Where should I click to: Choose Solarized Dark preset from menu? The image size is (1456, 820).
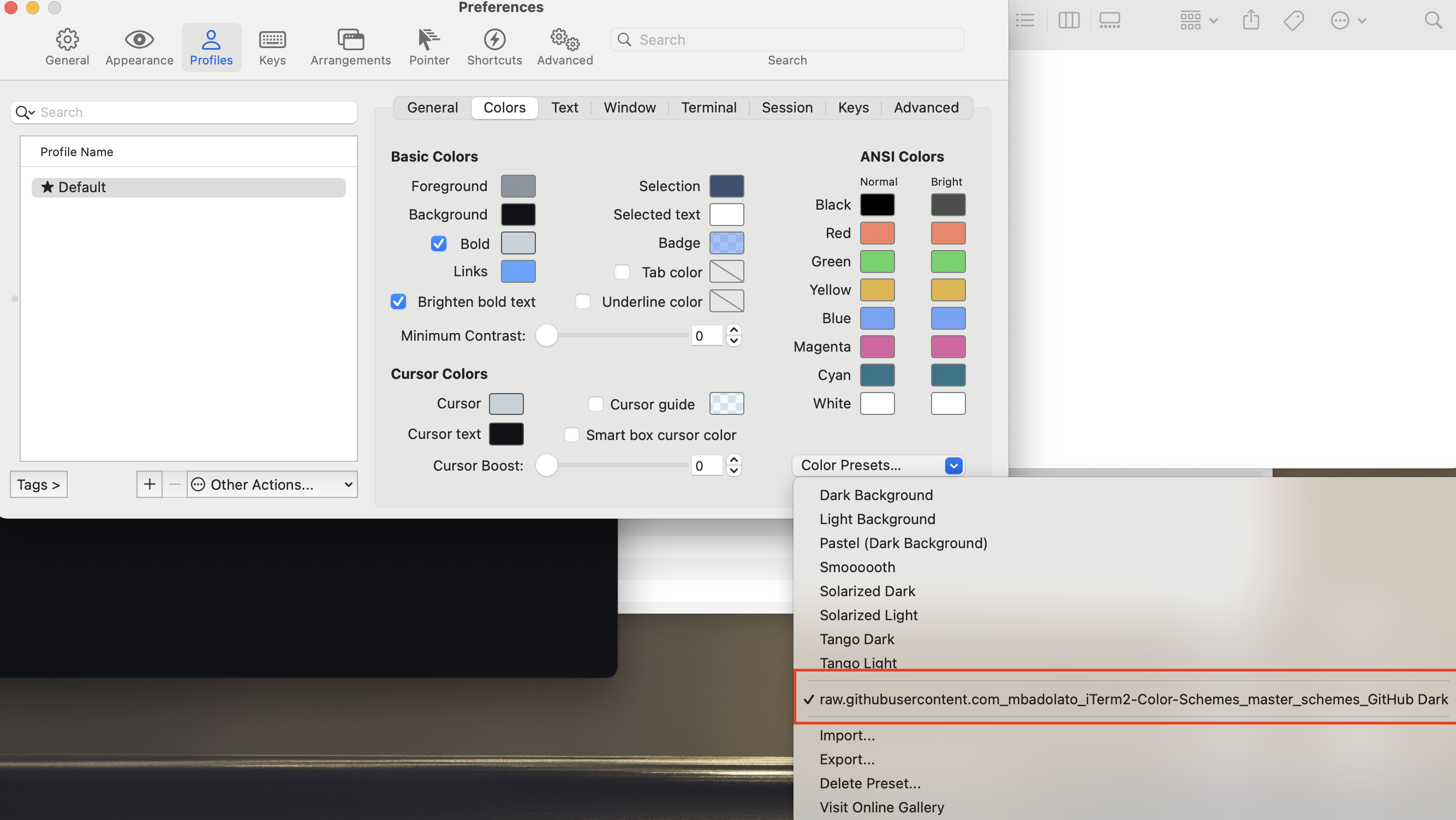[867, 591]
